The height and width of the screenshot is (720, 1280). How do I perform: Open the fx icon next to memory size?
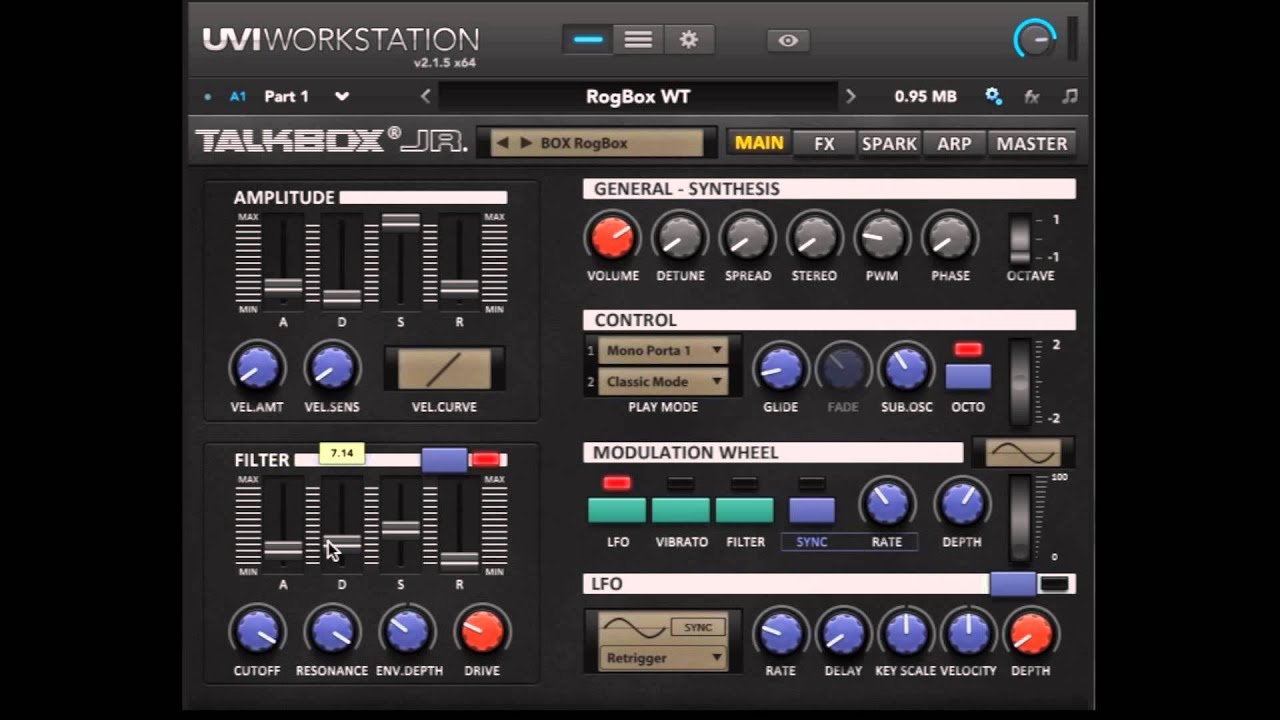coord(1032,97)
